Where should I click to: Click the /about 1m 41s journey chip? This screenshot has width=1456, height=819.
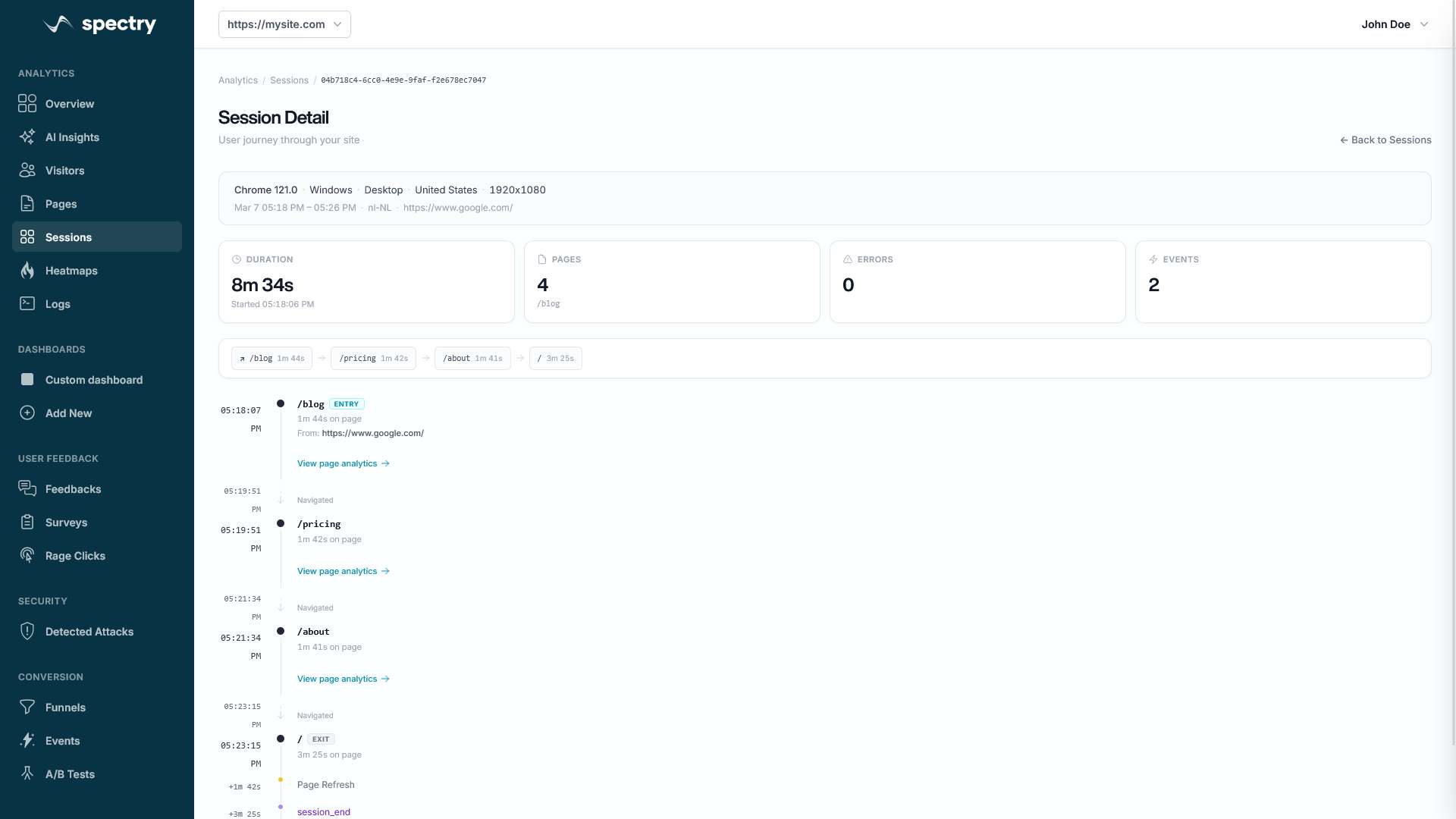point(472,359)
